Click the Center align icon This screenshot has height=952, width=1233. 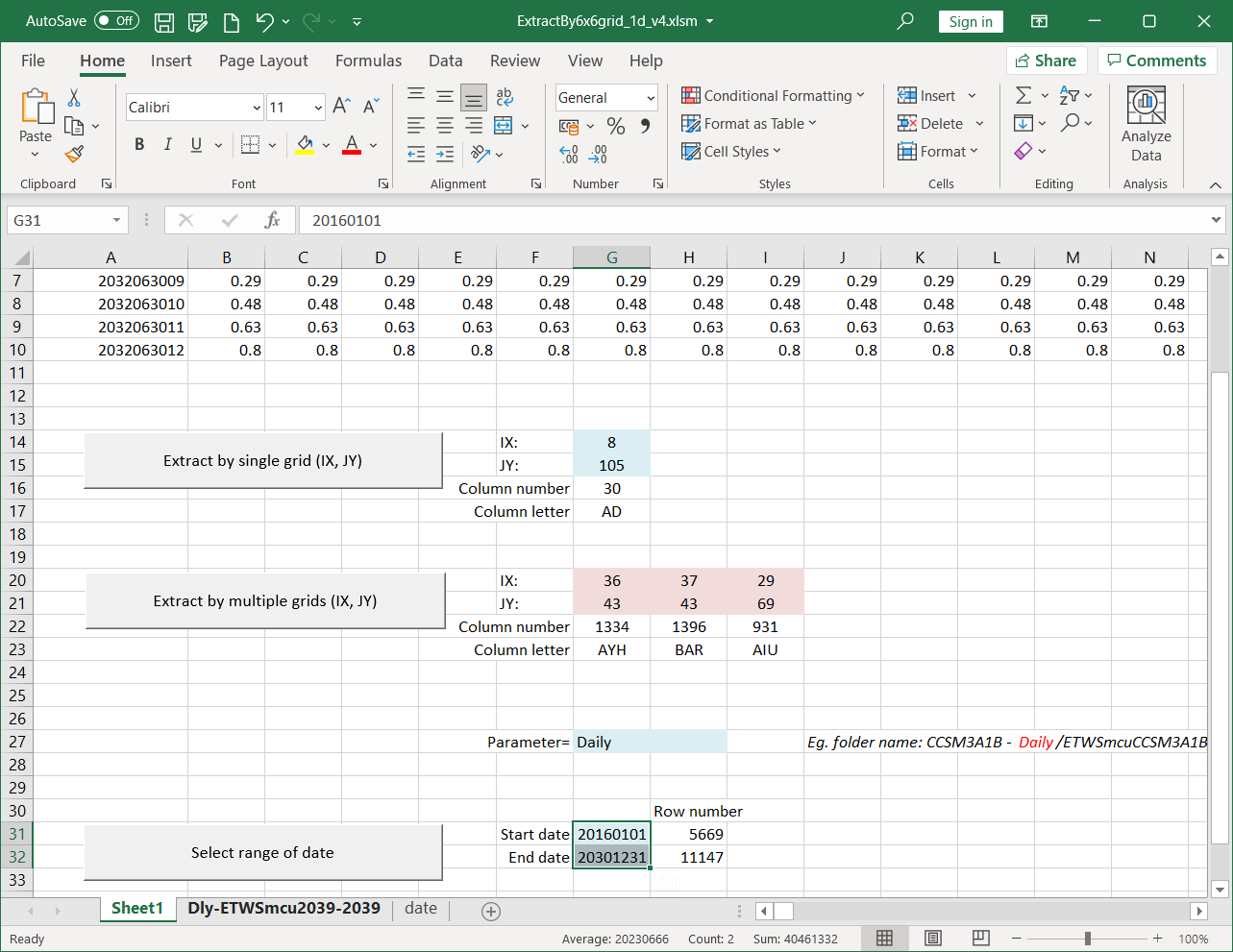[x=445, y=125]
